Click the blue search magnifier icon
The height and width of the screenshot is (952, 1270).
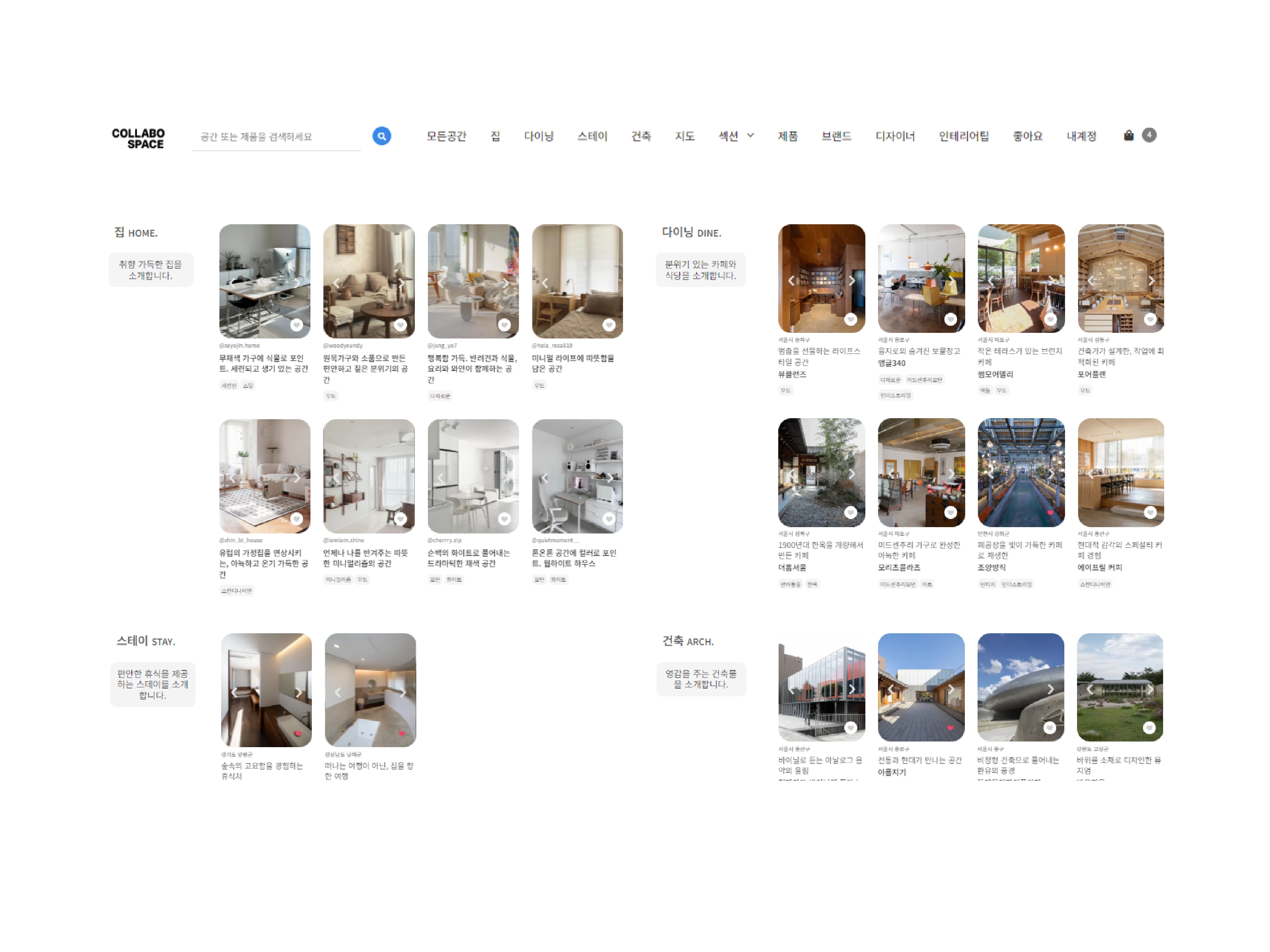pos(381,136)
